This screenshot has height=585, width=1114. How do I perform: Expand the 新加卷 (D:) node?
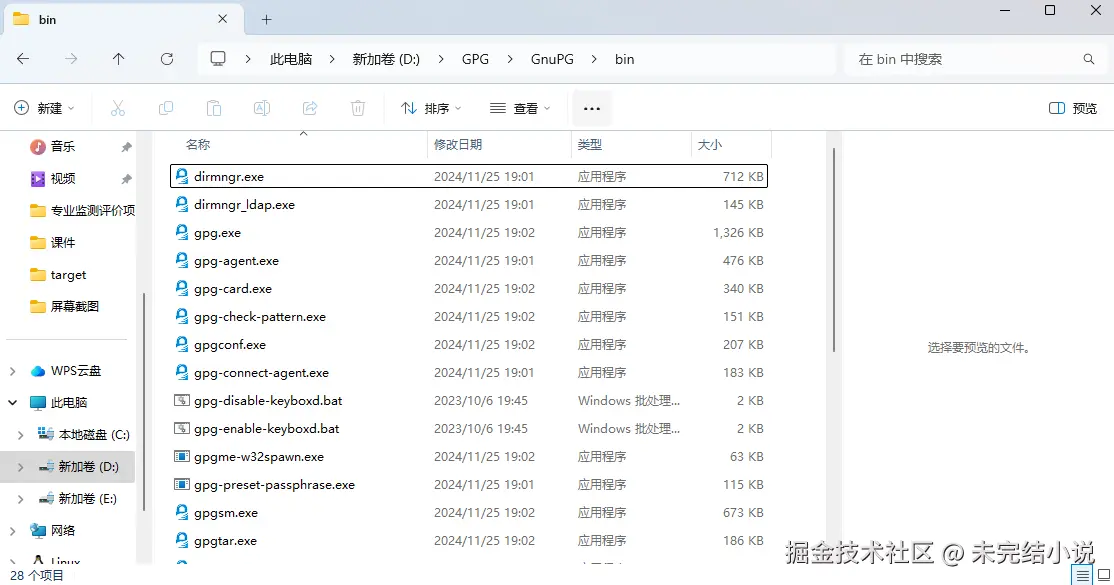(x=21, y=467)
